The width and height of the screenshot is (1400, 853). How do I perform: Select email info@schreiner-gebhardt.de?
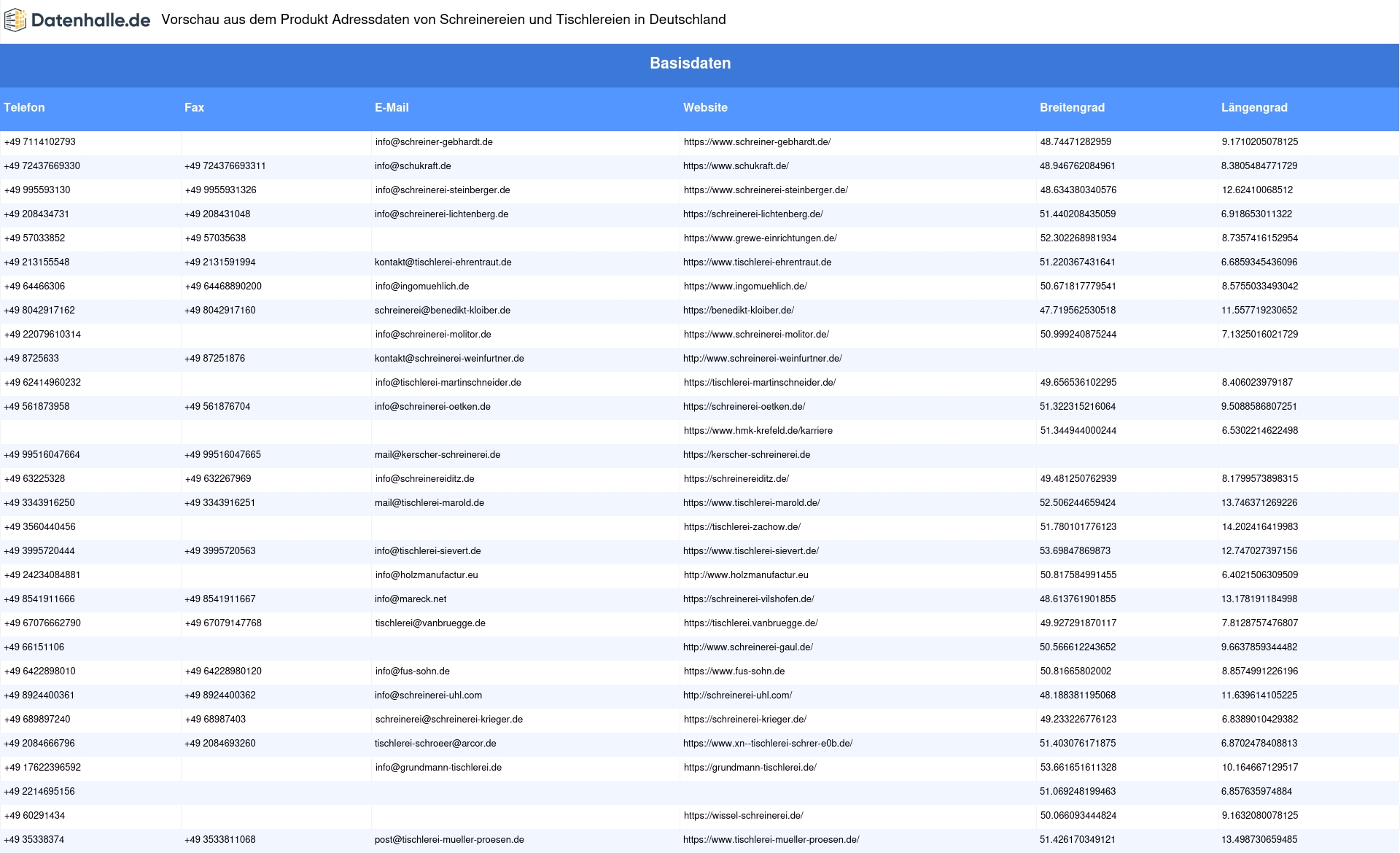tap(434, 142)
